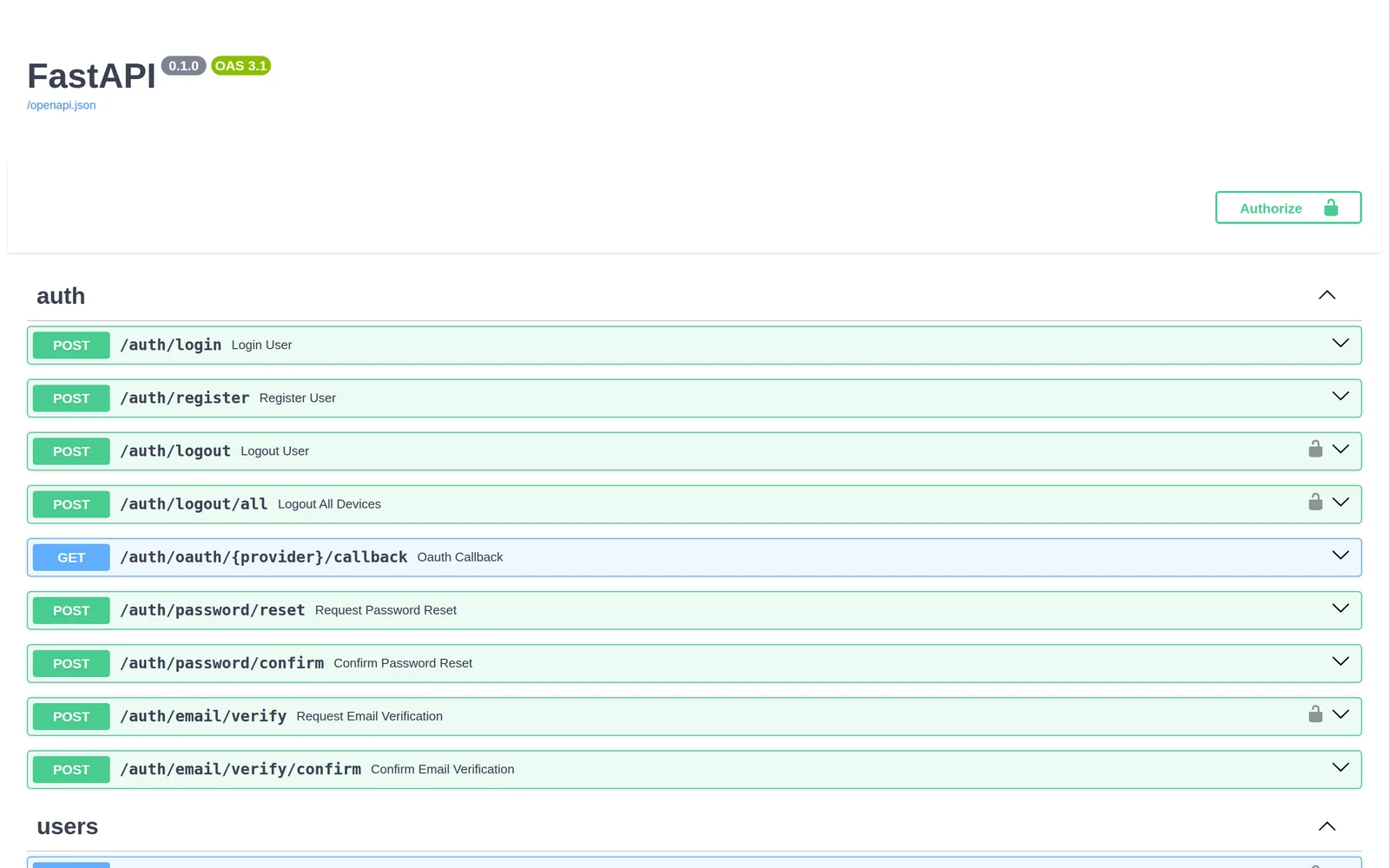Click /auth/oauth/{provider}/callback path text
Viewport: 1389px width, 868px height.
coord(264,556)
